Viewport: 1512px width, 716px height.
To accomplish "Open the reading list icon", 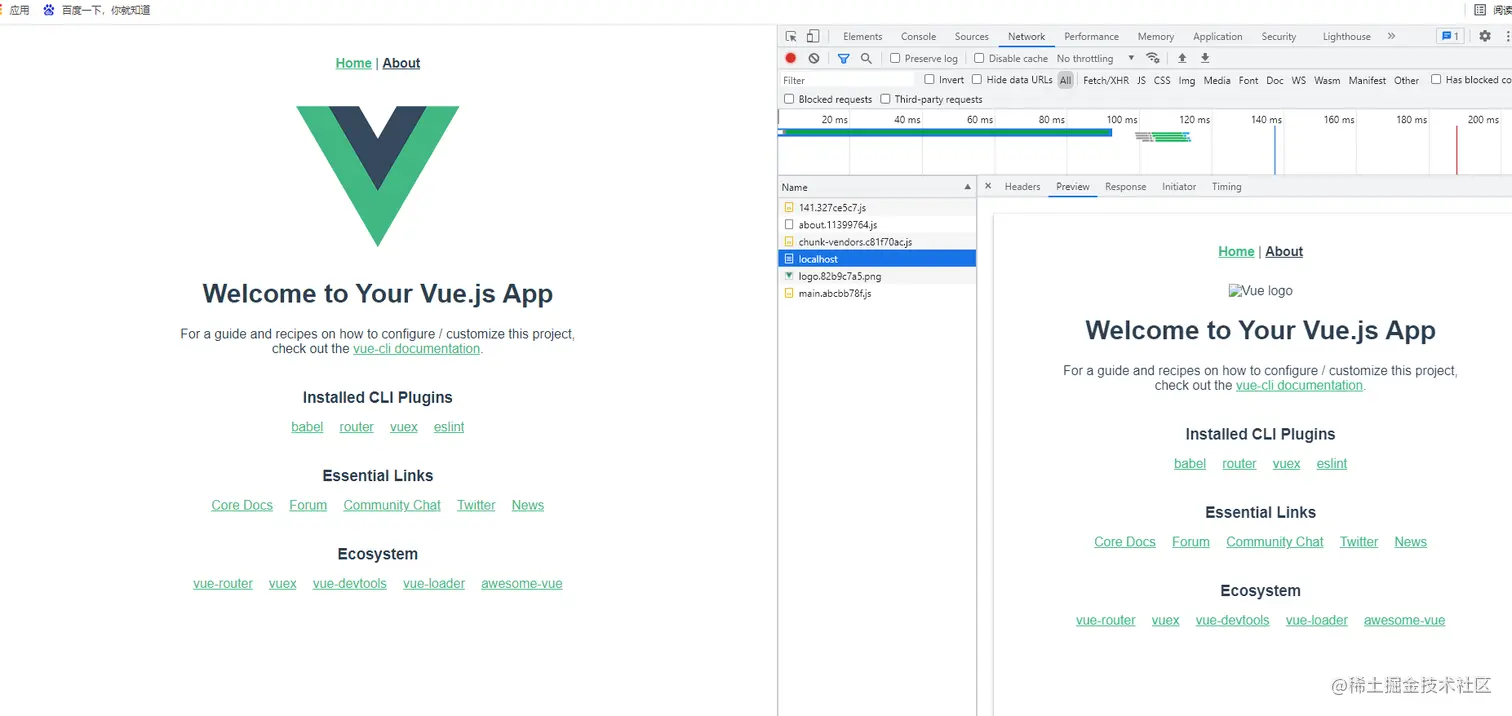I will pyautogui.click(x=1480, y=10).
